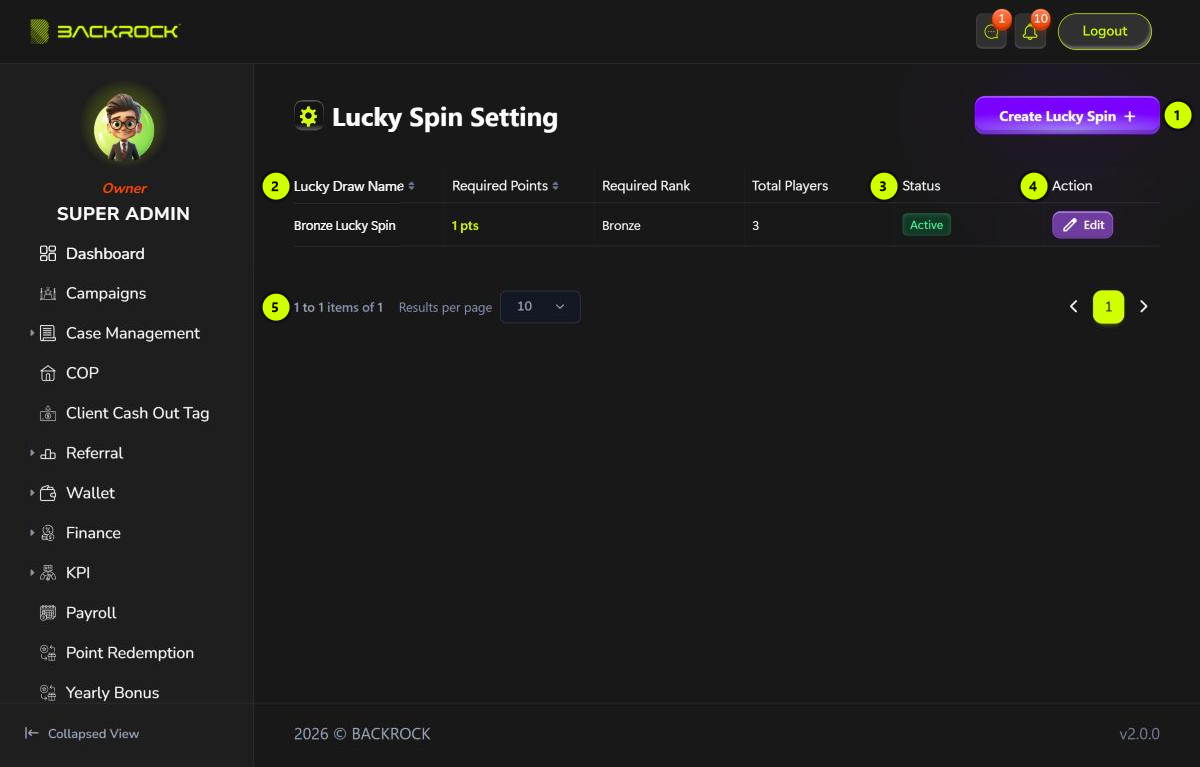Click the gear icon beside Lucky Spin Setting
Image resolution: width=1200 pixels, height=767 pixels.
[x=308, y=116]
